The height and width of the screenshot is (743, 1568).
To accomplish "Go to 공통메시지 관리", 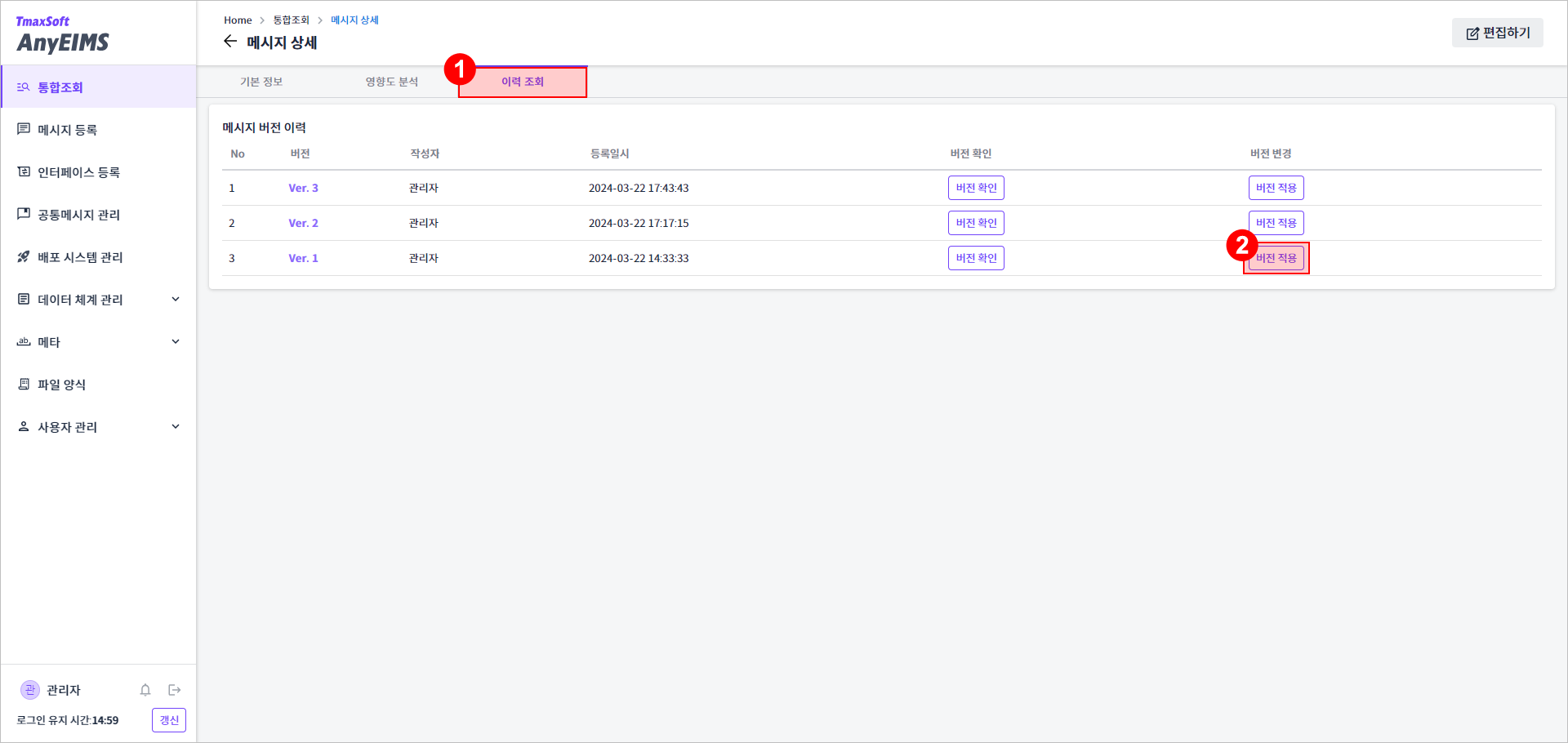I will pyautogui.click(x=99, y=214).
